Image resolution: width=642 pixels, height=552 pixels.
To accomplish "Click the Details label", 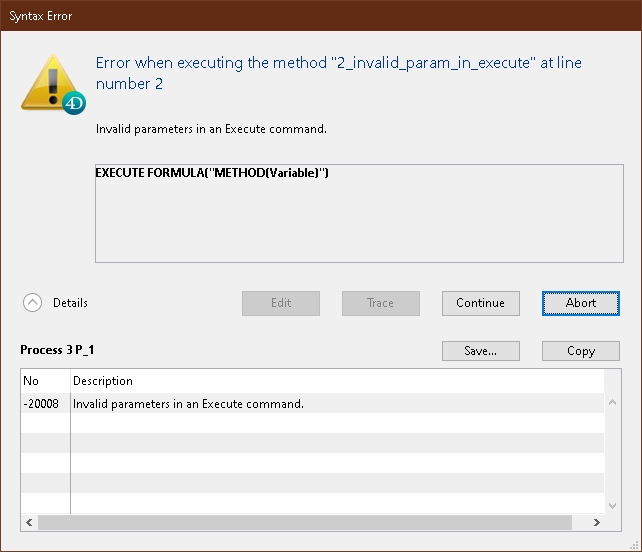I will coord(70,303).
